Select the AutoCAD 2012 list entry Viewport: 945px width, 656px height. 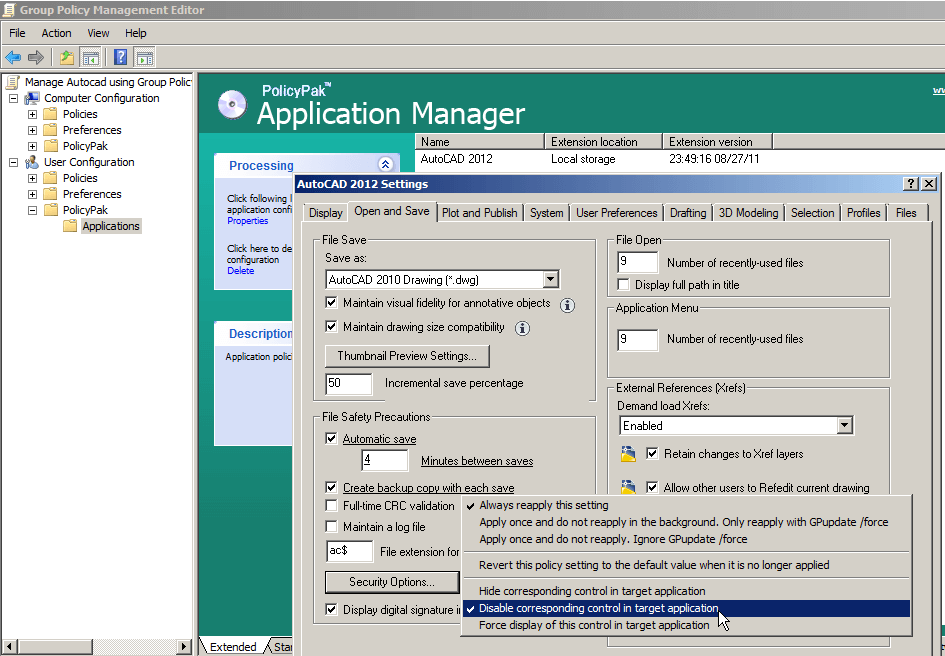pos(456,159)
